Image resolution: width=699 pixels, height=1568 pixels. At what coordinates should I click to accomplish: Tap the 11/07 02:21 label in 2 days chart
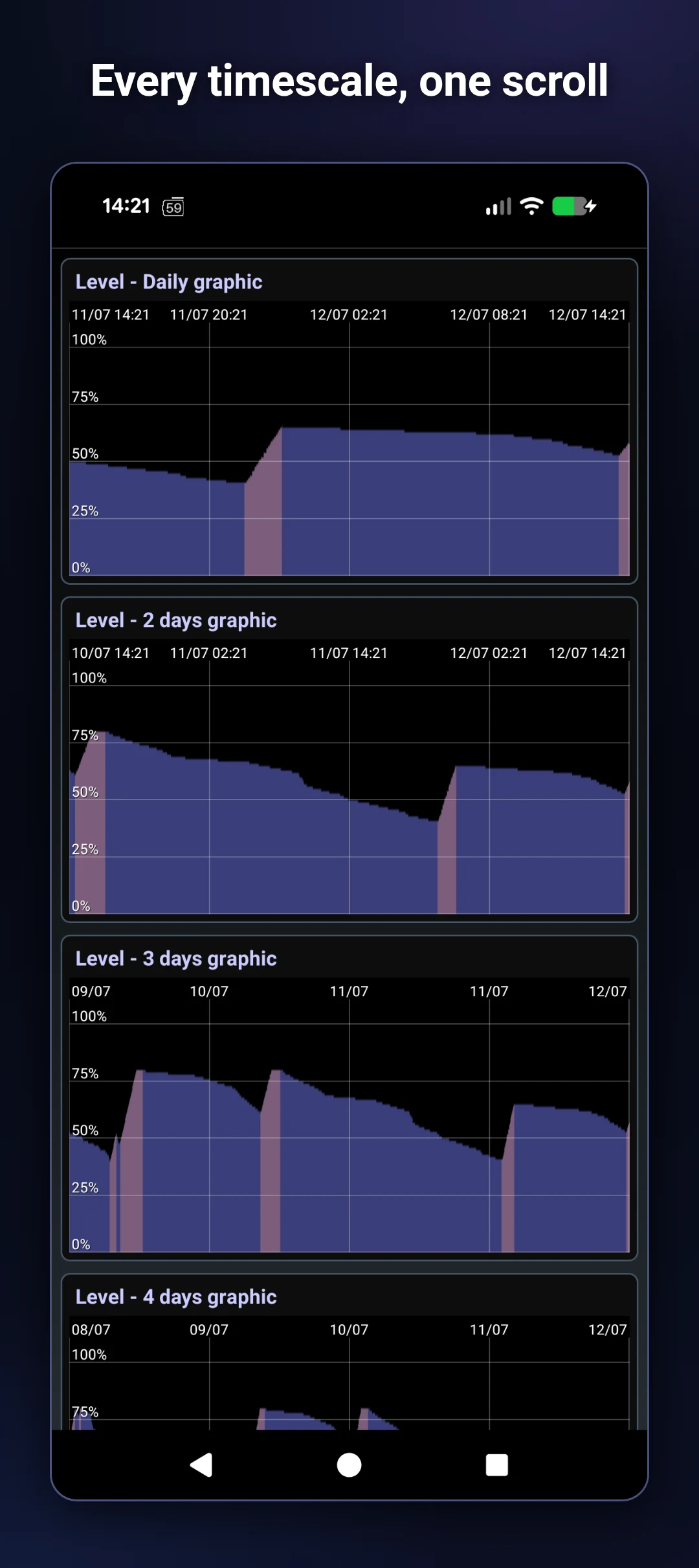(209, 653)
